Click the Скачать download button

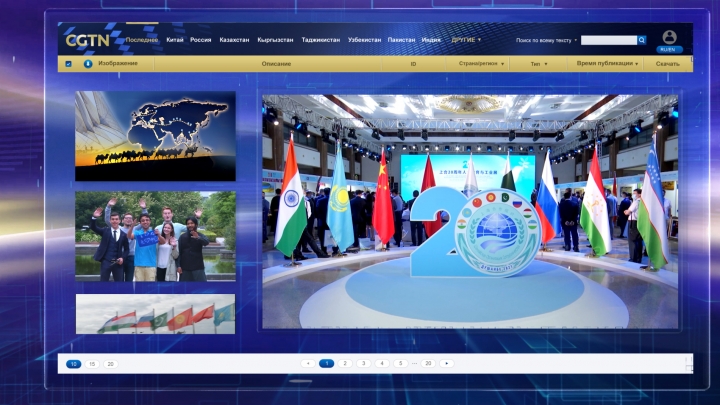pos(667,63)
